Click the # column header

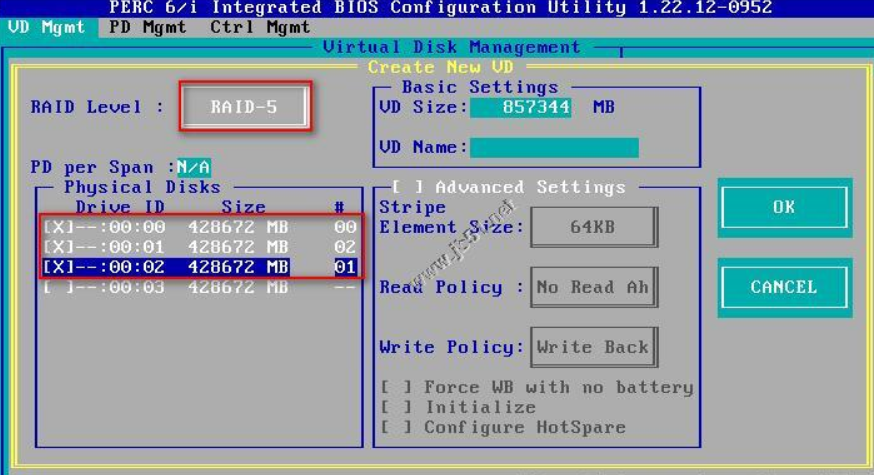339,207
